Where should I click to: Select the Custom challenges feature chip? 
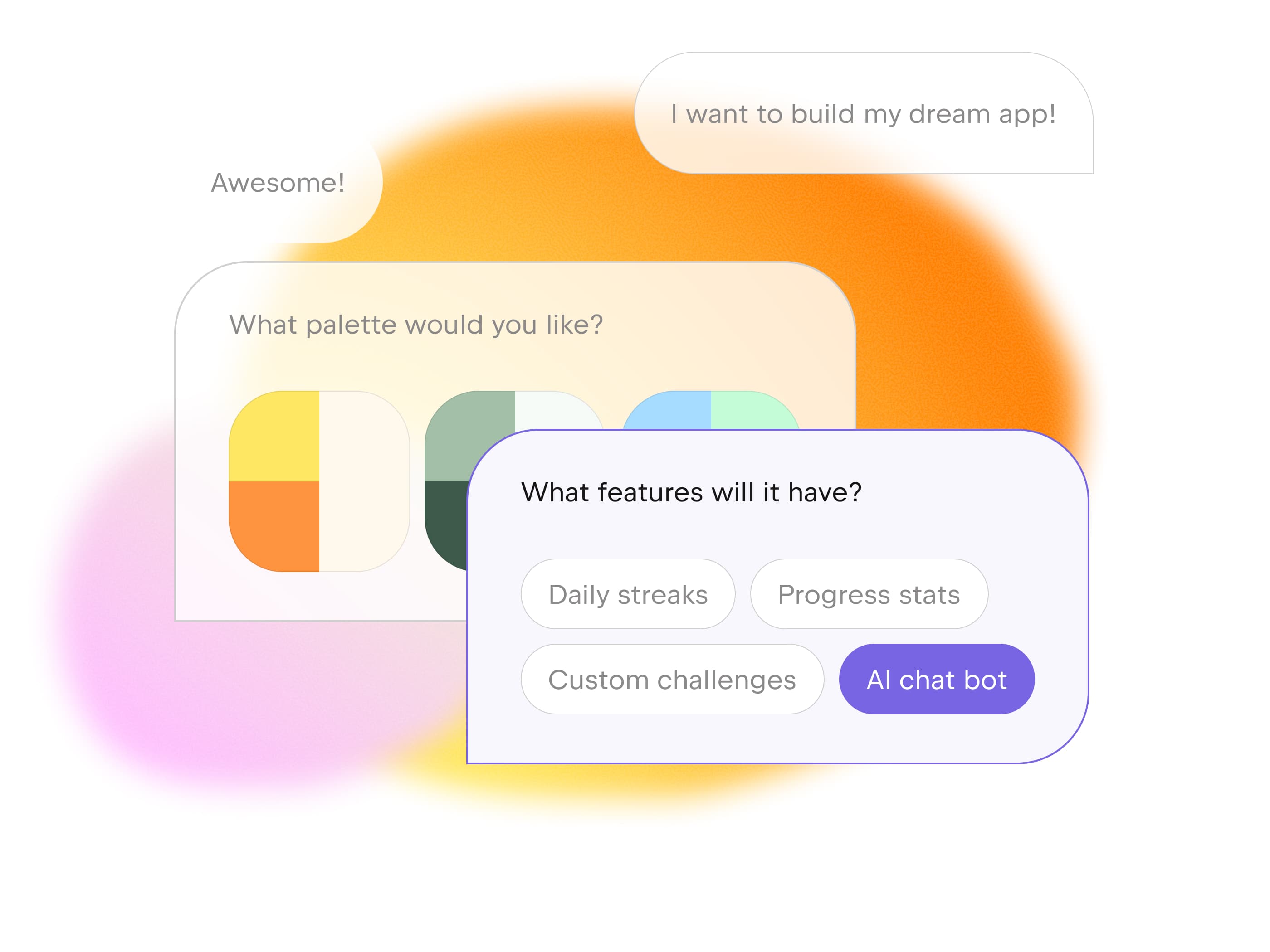(672, 679)
